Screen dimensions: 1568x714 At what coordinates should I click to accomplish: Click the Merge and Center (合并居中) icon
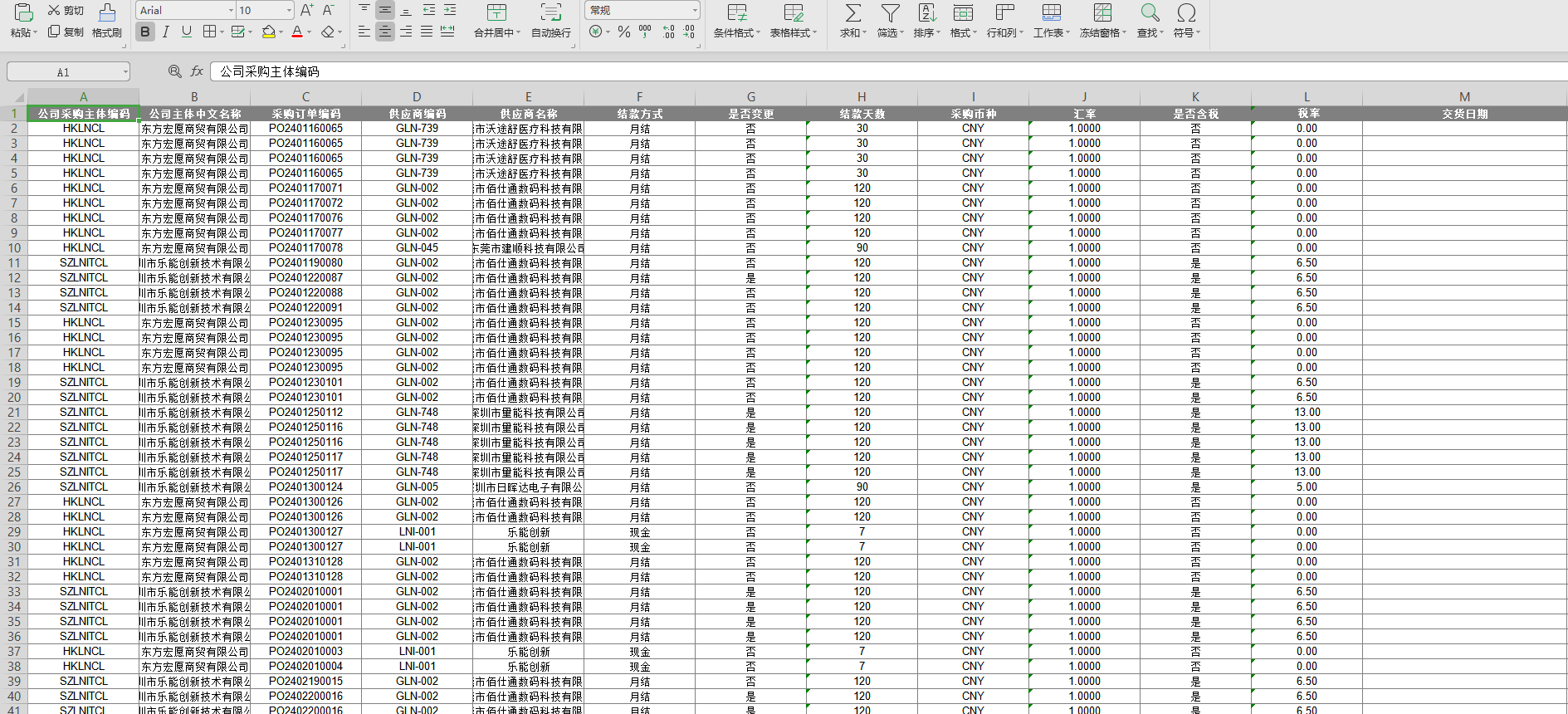coord(496,12)
